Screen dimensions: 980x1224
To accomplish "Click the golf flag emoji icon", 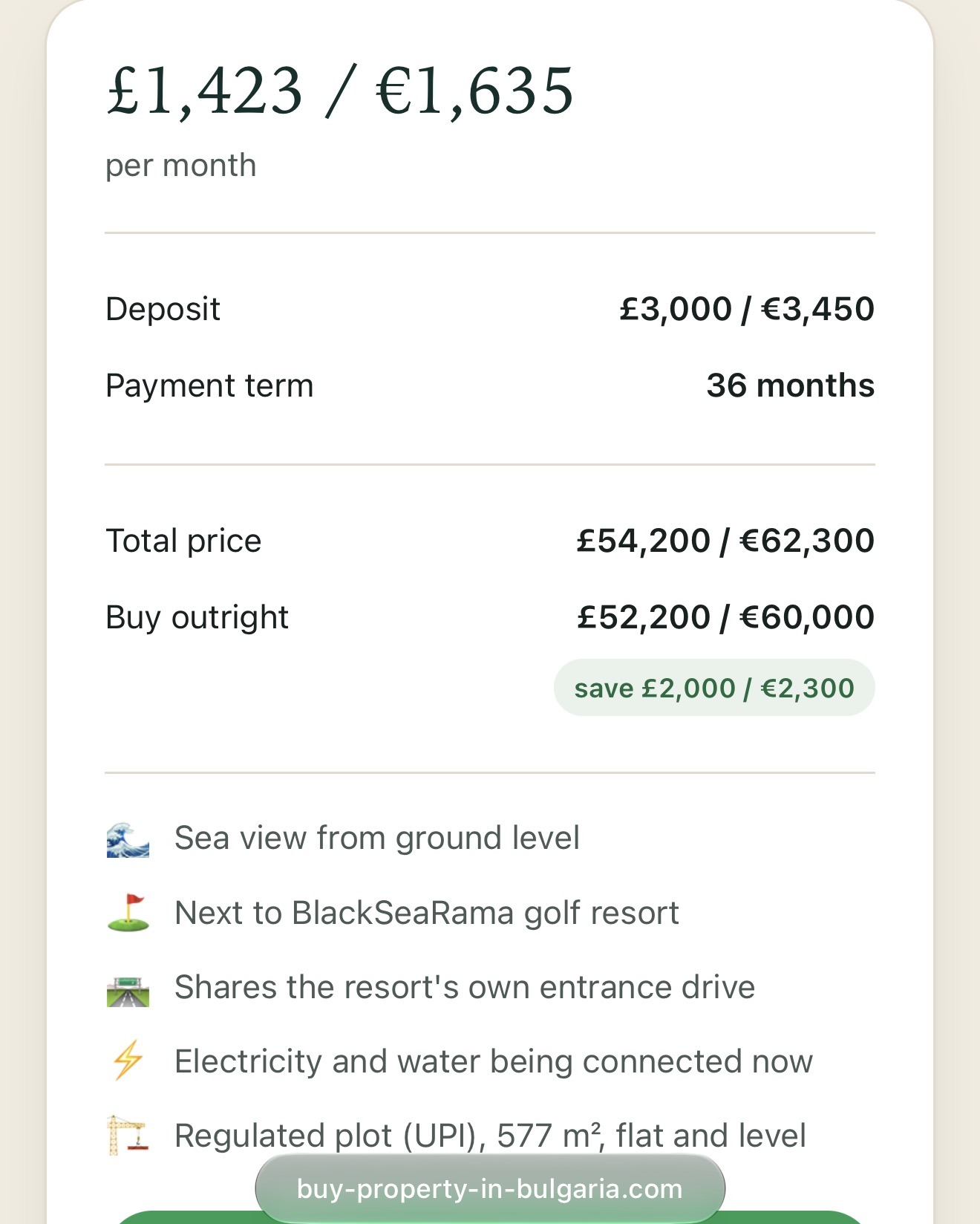I will (128, 914).
